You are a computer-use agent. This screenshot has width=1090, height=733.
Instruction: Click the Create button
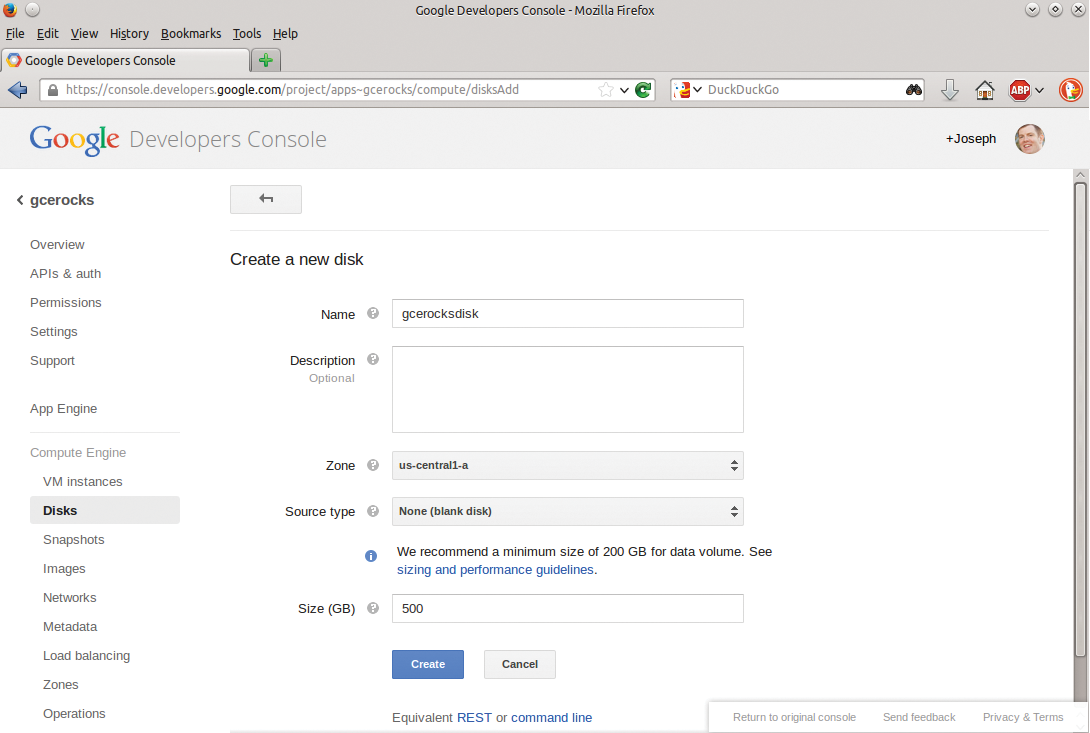pos(428,664)
